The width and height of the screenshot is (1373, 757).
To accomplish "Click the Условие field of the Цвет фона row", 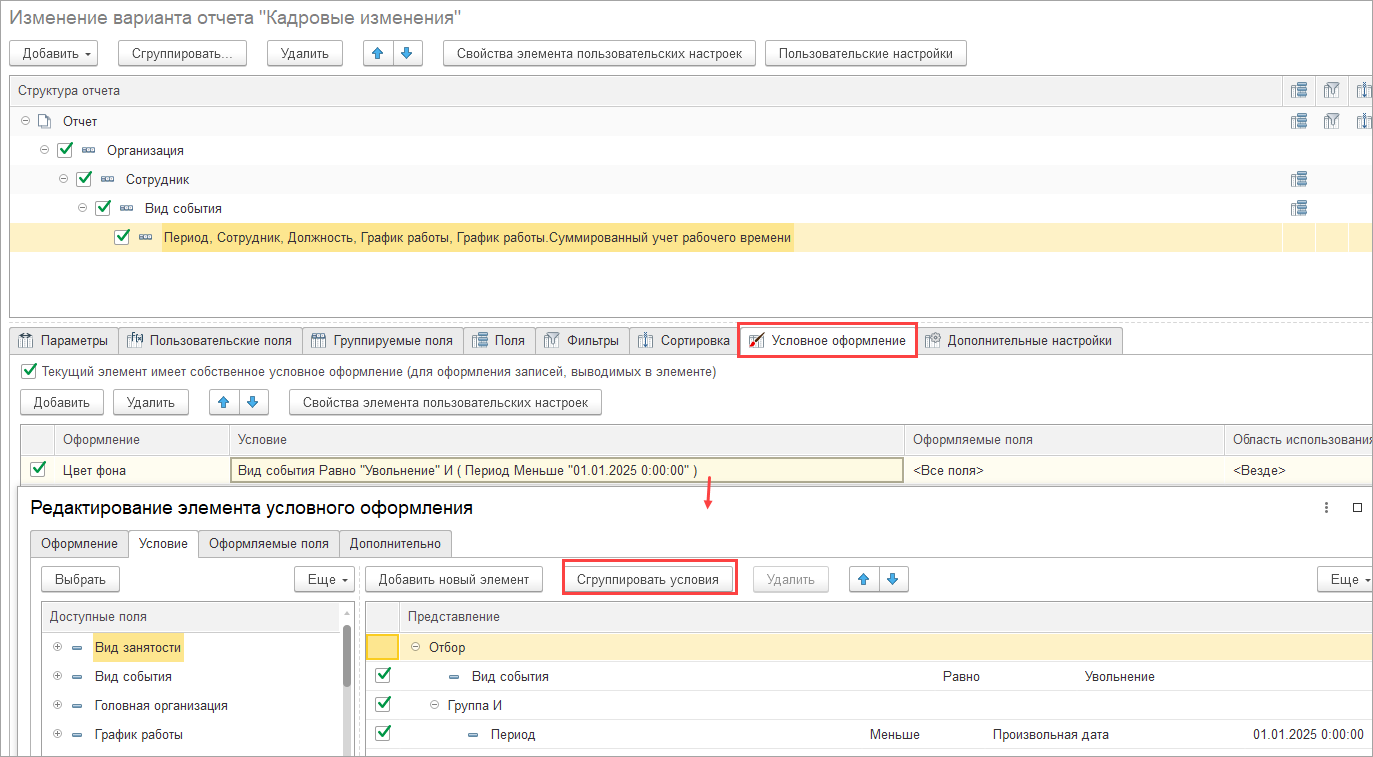I will tap(565, 470).
